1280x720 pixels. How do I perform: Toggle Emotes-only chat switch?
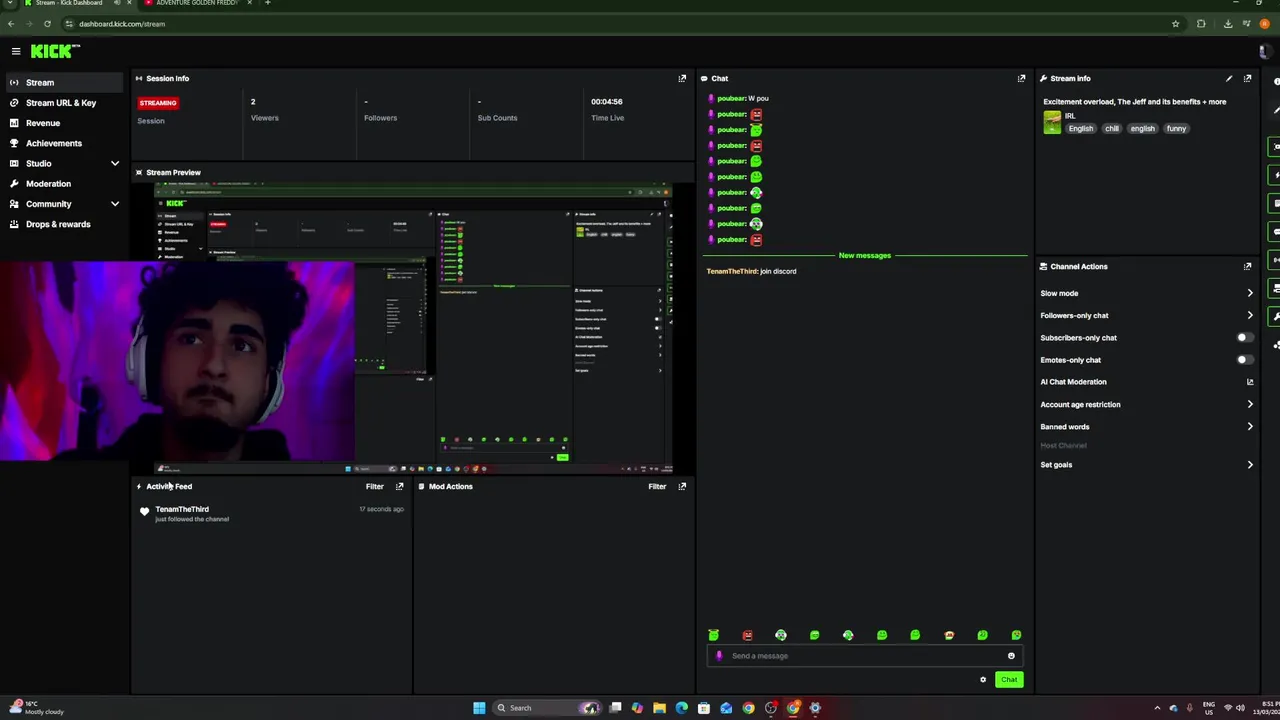tap(1244, 360)
